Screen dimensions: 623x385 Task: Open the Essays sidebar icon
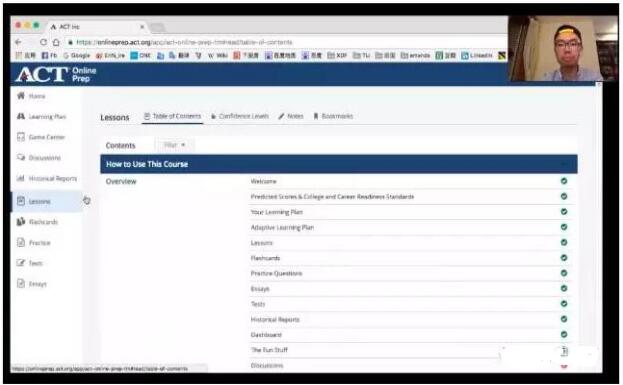[x=21, y=283]
